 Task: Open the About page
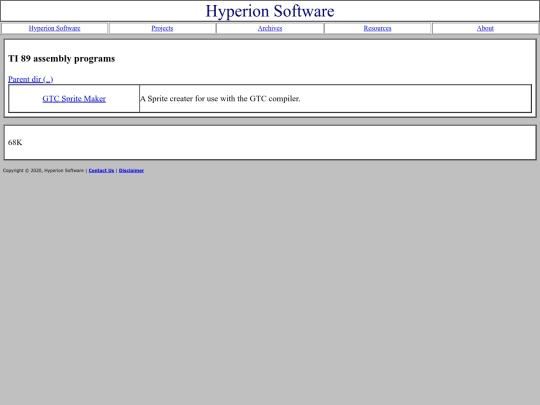485,28
